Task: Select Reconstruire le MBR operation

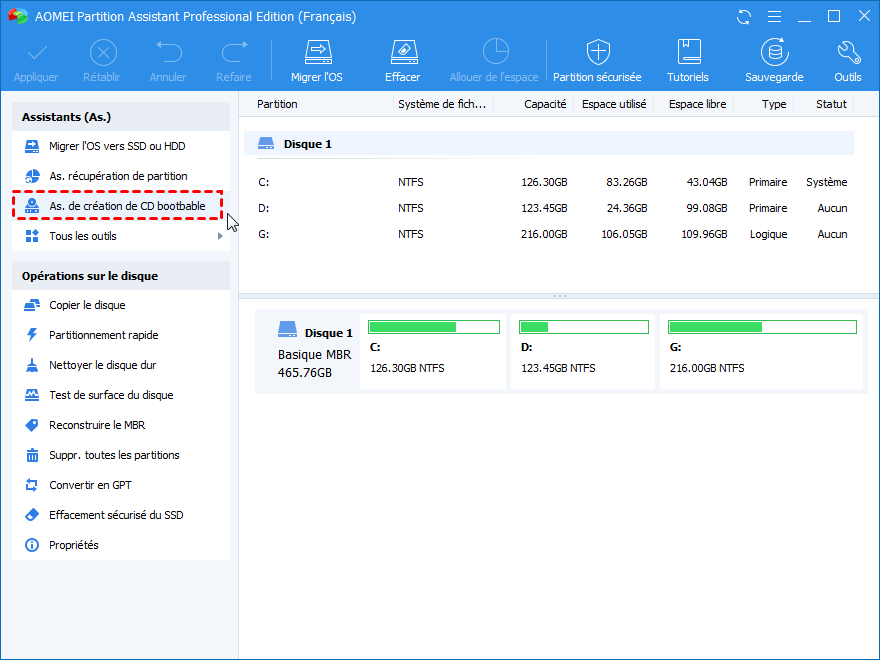Action: [121, 425]
